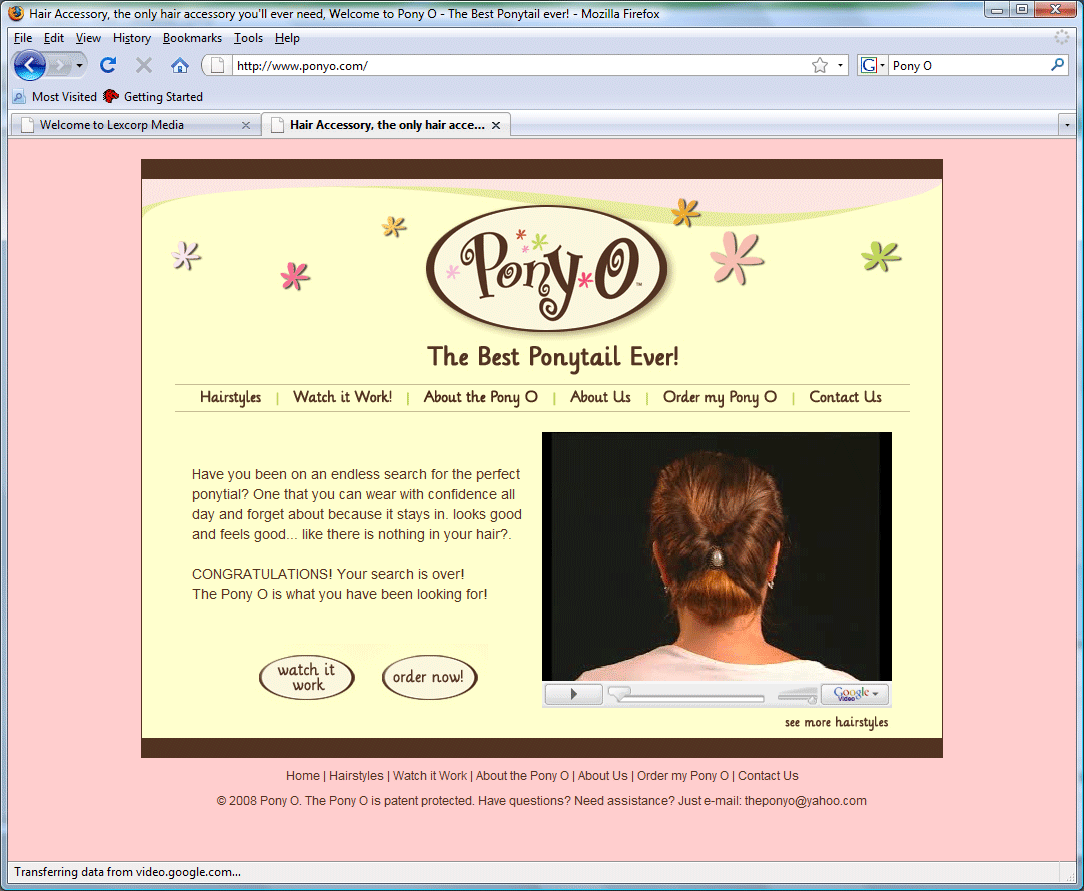Go to the Home page icon
Screen dimensions: 1084x891
(180, 66)
